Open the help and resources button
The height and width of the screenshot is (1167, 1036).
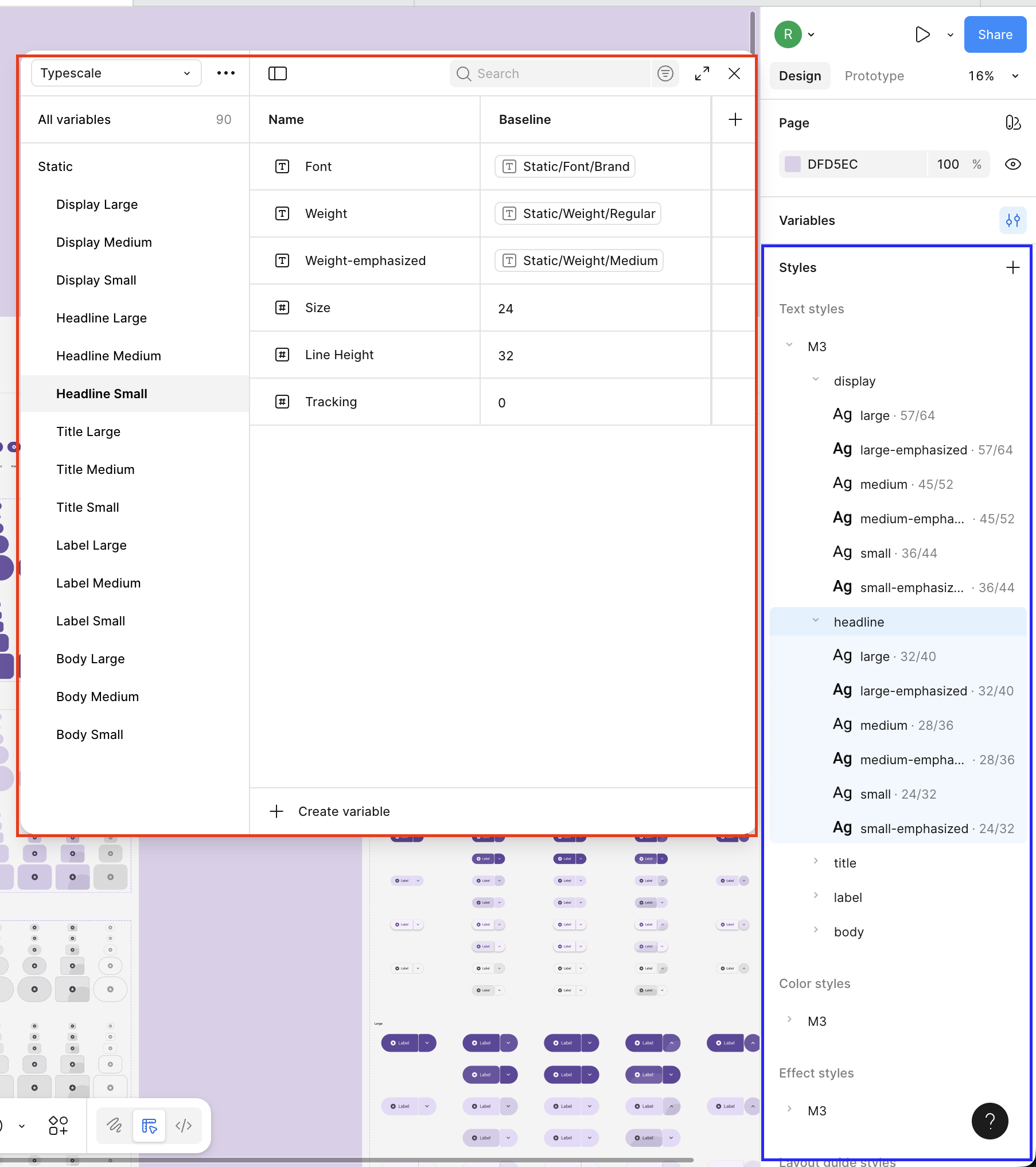[990, 1121]
